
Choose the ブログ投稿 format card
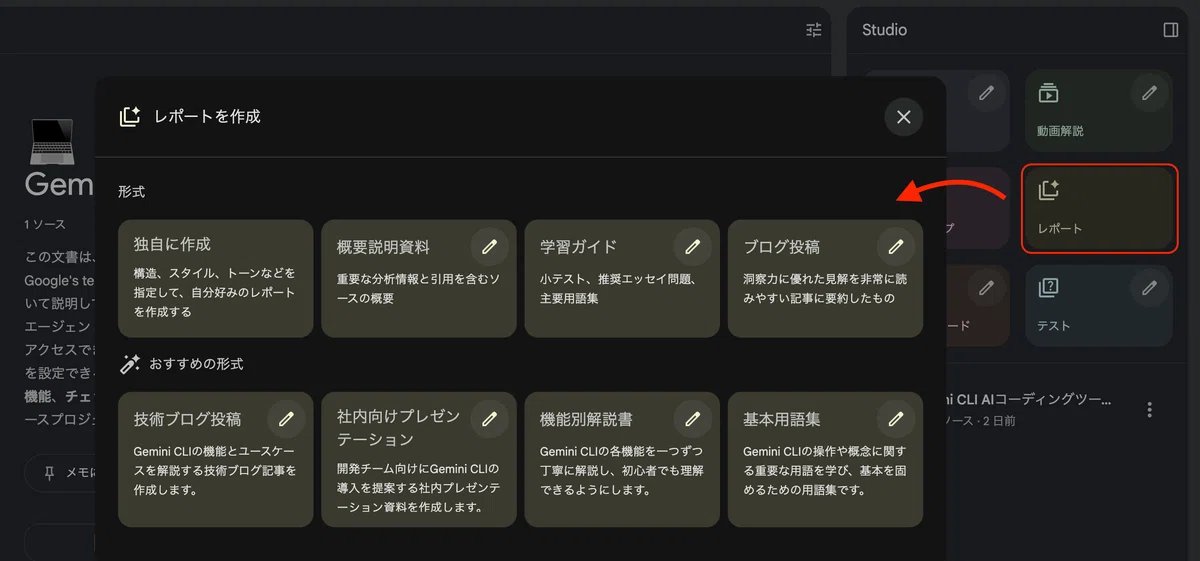(825, 278)
